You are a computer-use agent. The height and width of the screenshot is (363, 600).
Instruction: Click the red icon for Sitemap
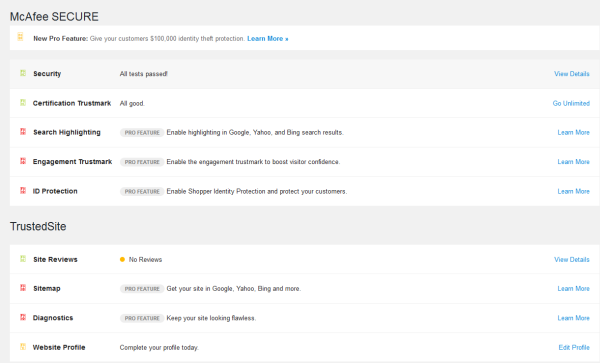23,287
